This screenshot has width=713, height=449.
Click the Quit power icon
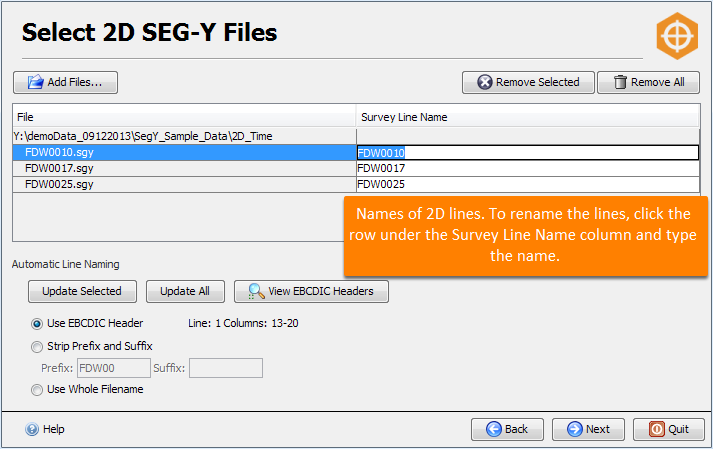pos(657,429)
